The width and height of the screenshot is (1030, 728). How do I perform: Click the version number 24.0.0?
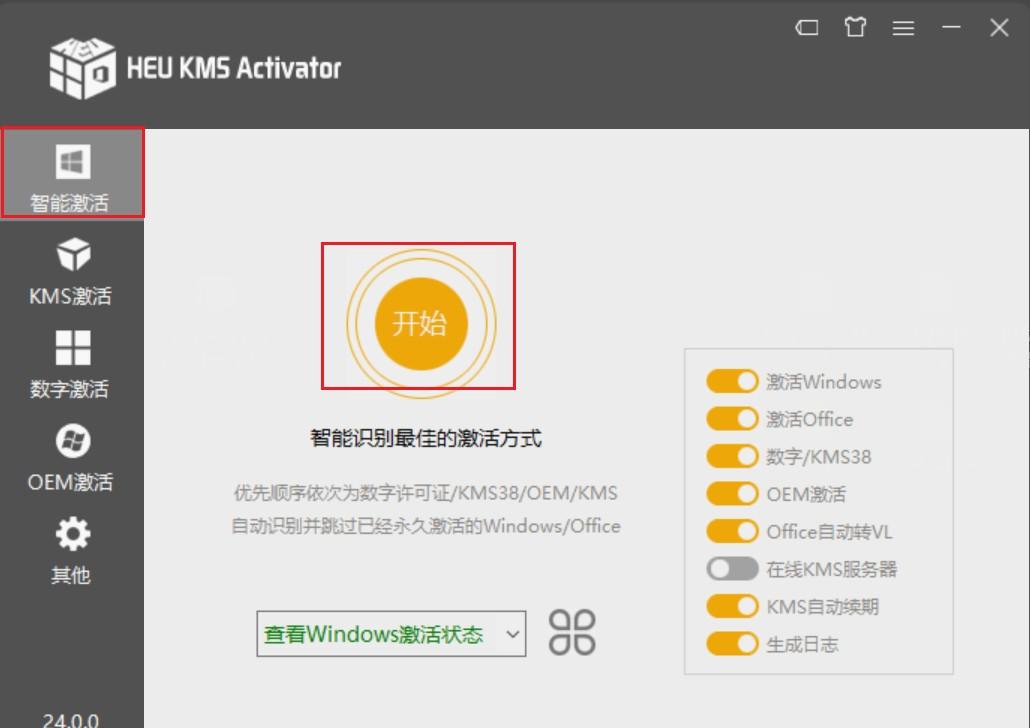point(71,720)
